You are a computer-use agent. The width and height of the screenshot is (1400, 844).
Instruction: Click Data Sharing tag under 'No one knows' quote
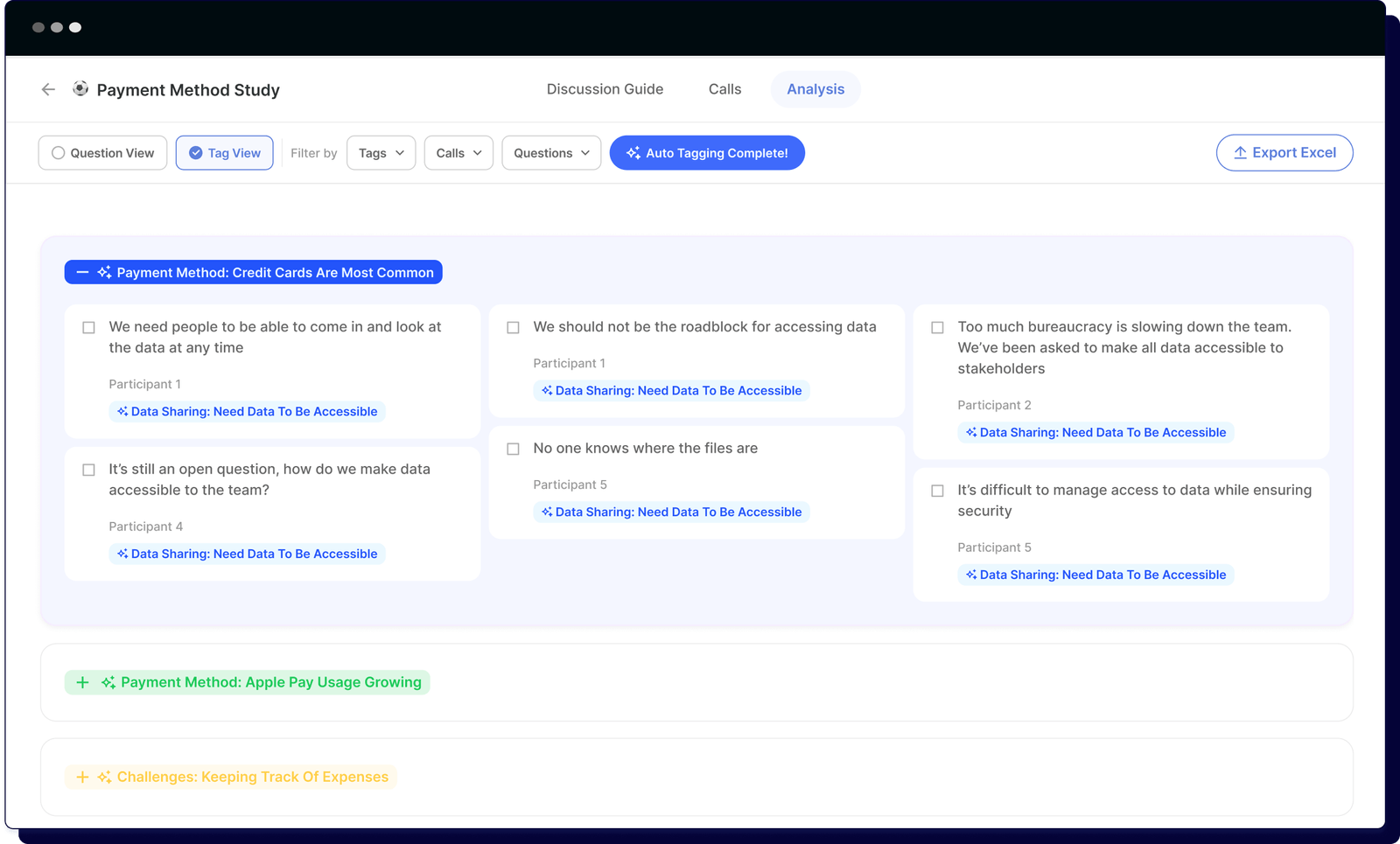click(671, 513)
